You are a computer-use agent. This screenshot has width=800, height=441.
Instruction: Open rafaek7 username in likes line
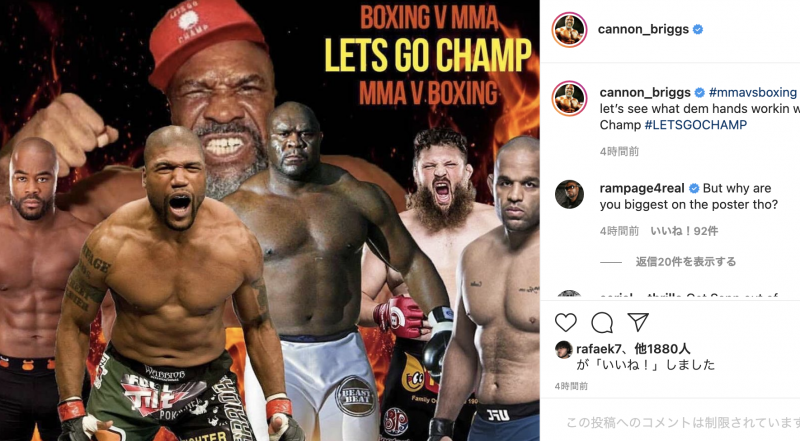597,349
